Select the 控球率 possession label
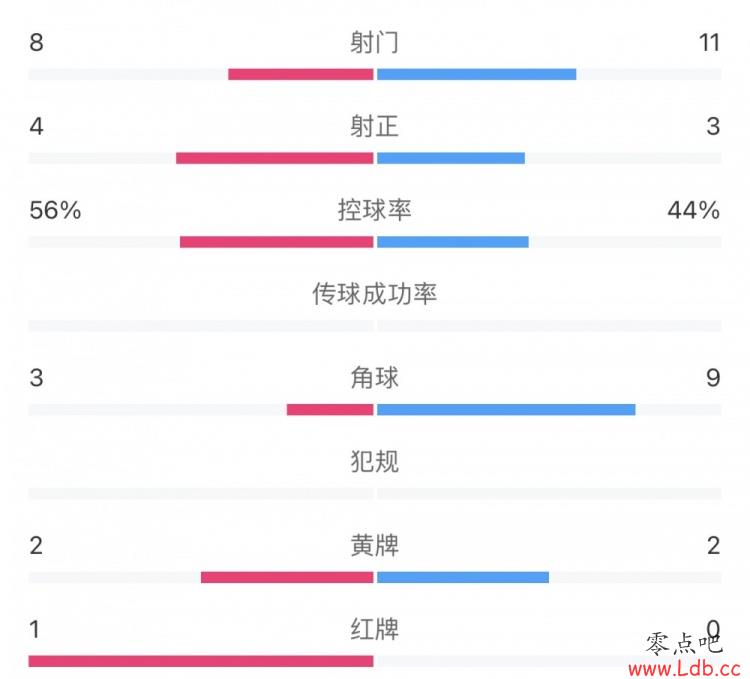 374,210
